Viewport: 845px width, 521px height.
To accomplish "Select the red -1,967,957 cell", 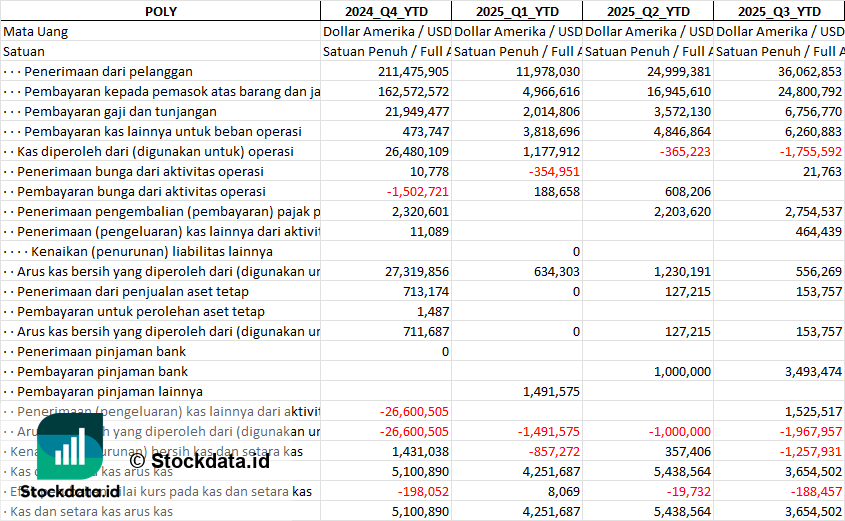I will (x=779, y=432).
